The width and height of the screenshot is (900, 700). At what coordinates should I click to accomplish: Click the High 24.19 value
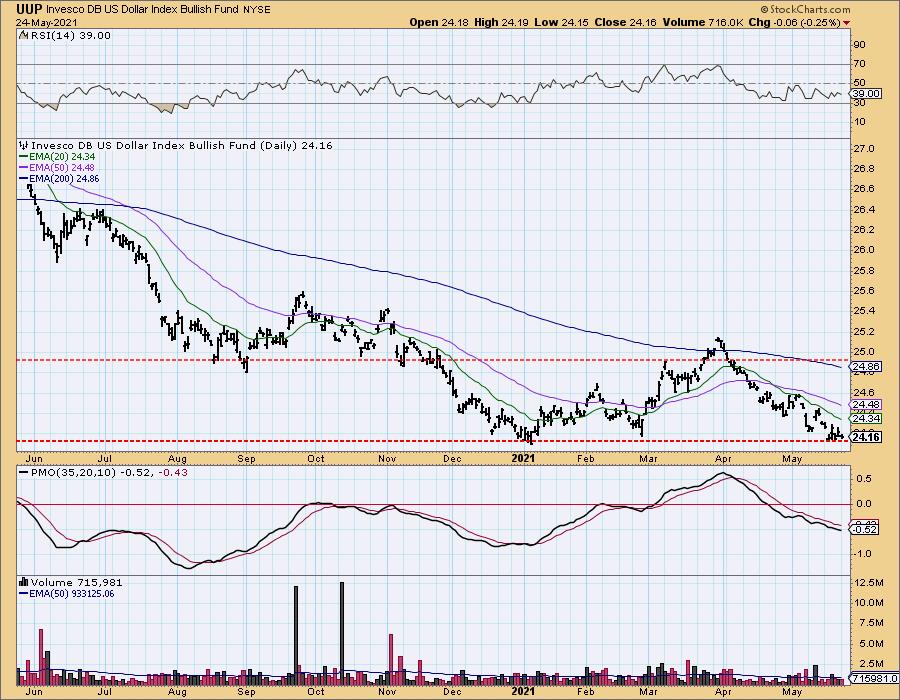(x=501, y=22)
